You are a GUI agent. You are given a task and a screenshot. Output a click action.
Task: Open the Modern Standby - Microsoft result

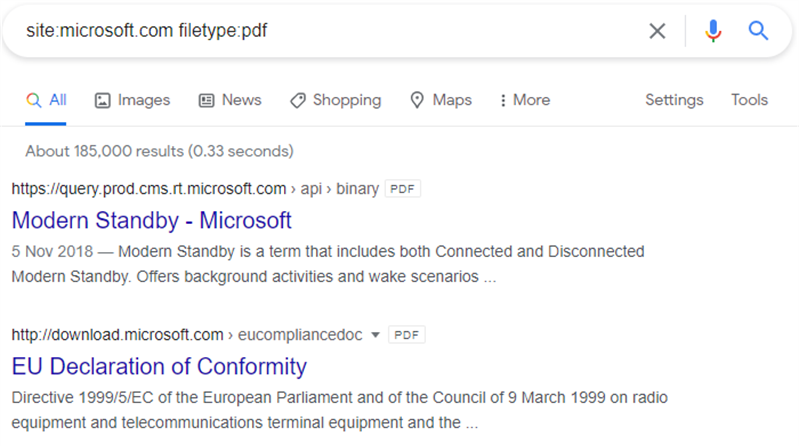[x=151, y=221]
